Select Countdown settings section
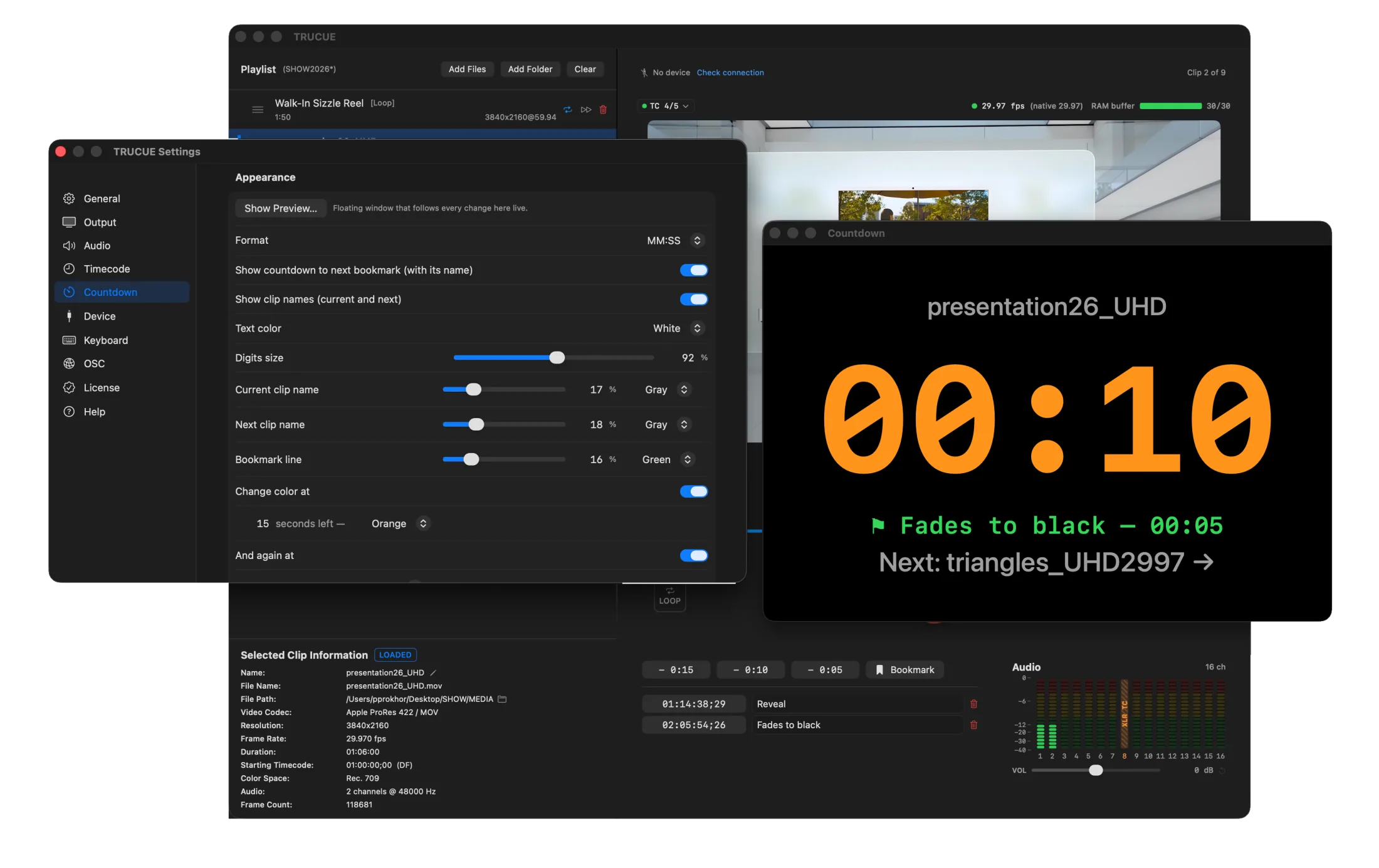Viewport: 1379px width, 868px height. tap(122, 292)
